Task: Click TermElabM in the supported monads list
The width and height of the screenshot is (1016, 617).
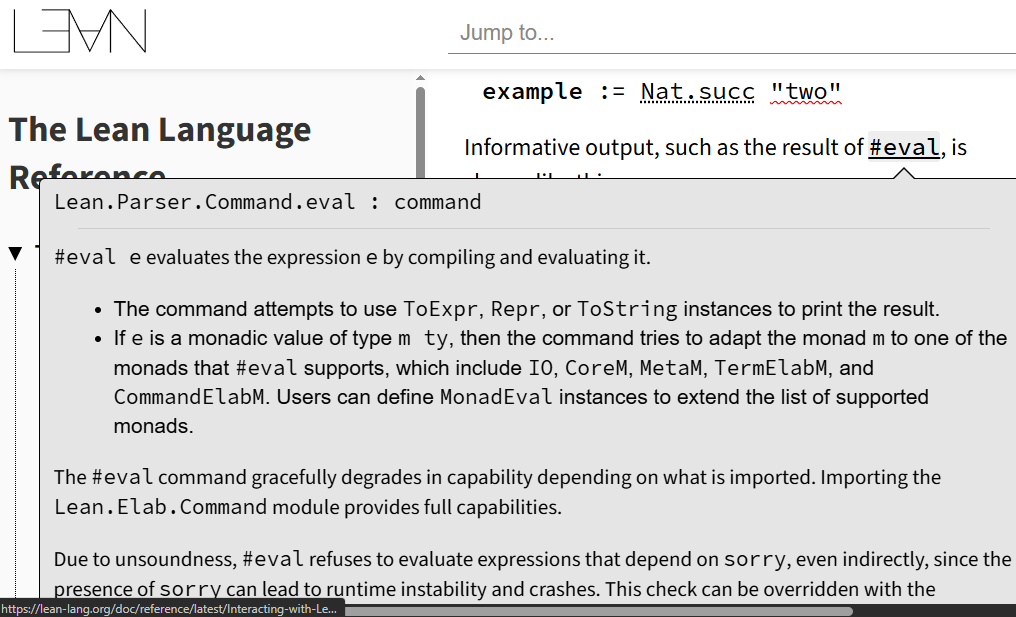Action: pyautogui.click(x=768, y=368)
